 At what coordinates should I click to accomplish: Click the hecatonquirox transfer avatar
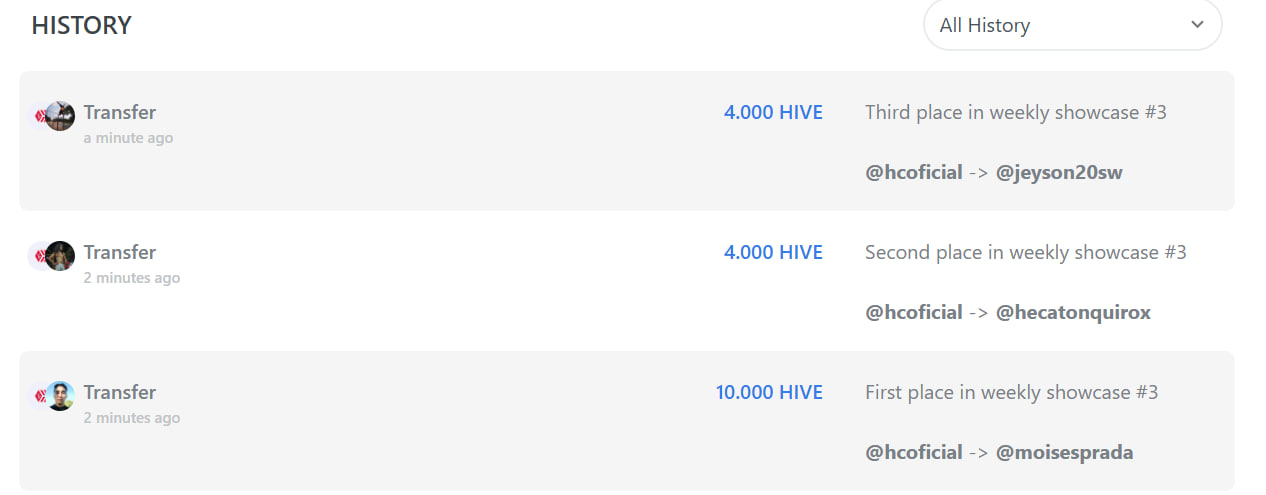(60, 256)
